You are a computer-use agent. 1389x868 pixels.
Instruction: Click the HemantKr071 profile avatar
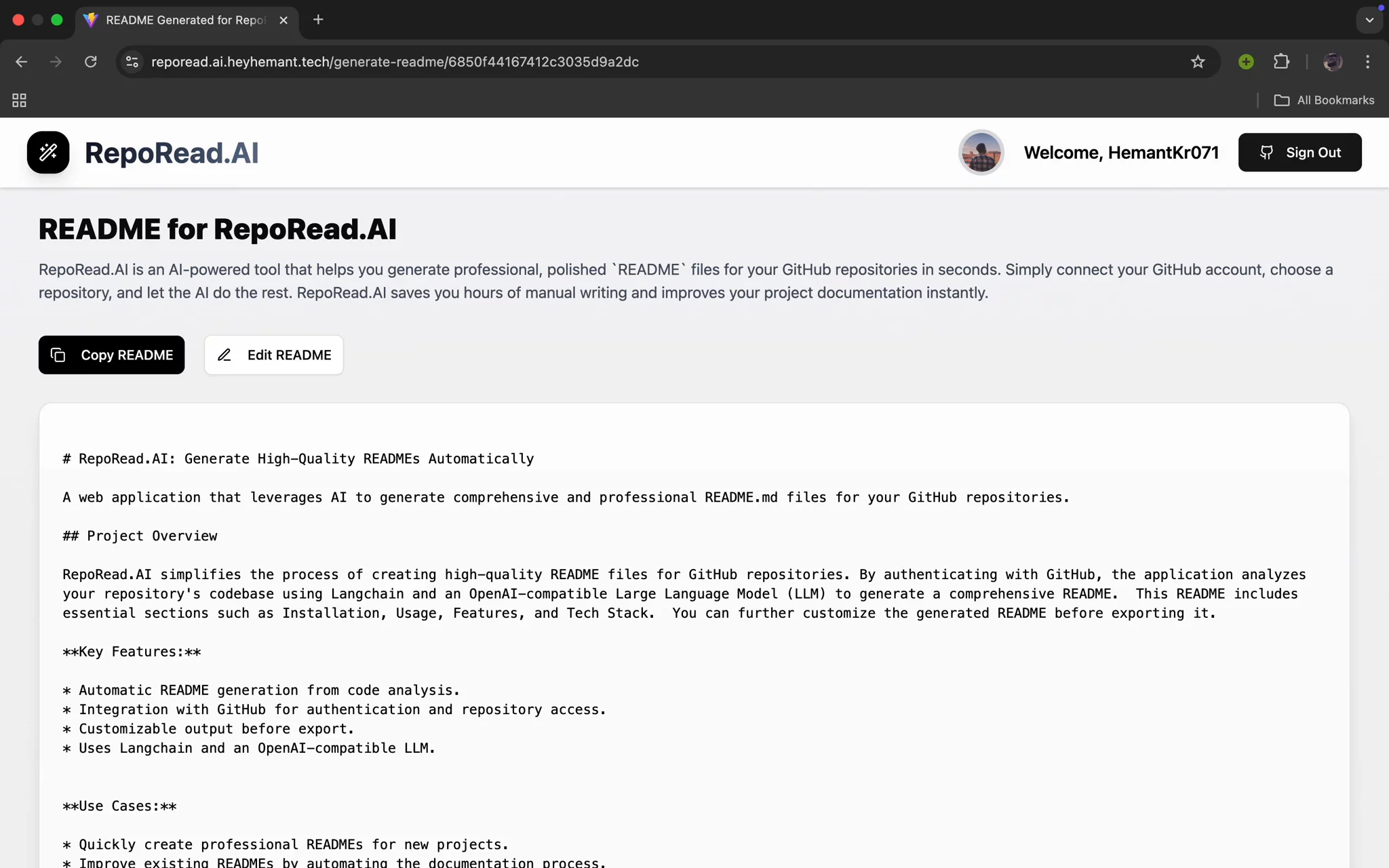[981, 153]
